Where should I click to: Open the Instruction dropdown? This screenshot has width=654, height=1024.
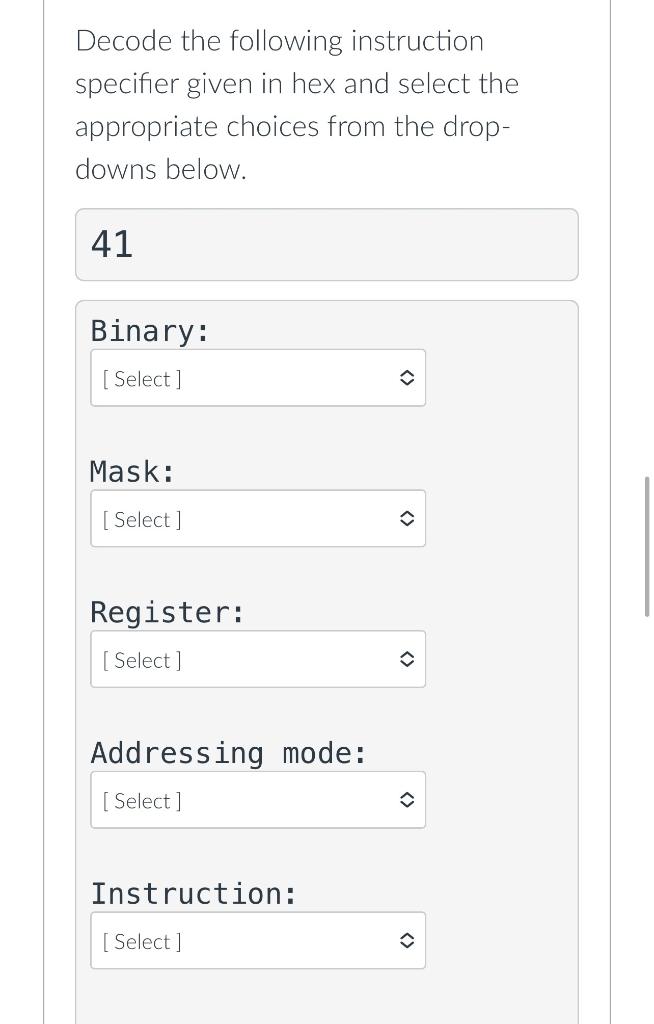(258, 939)
